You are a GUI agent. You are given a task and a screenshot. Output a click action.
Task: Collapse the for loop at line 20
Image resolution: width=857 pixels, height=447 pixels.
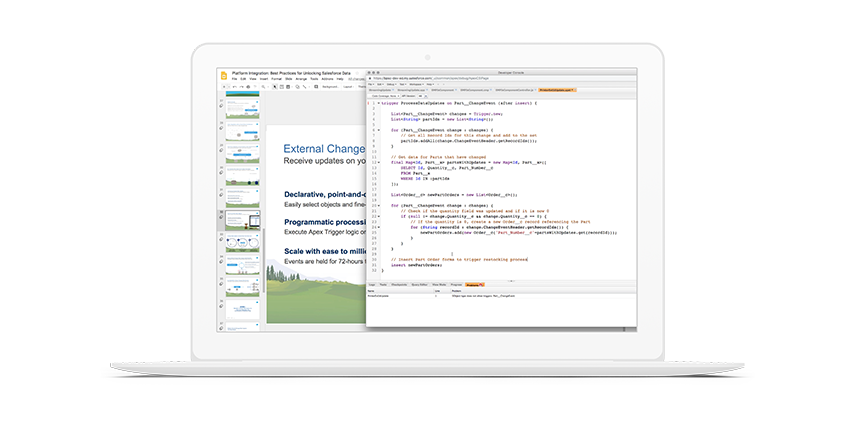coord(378,205)
